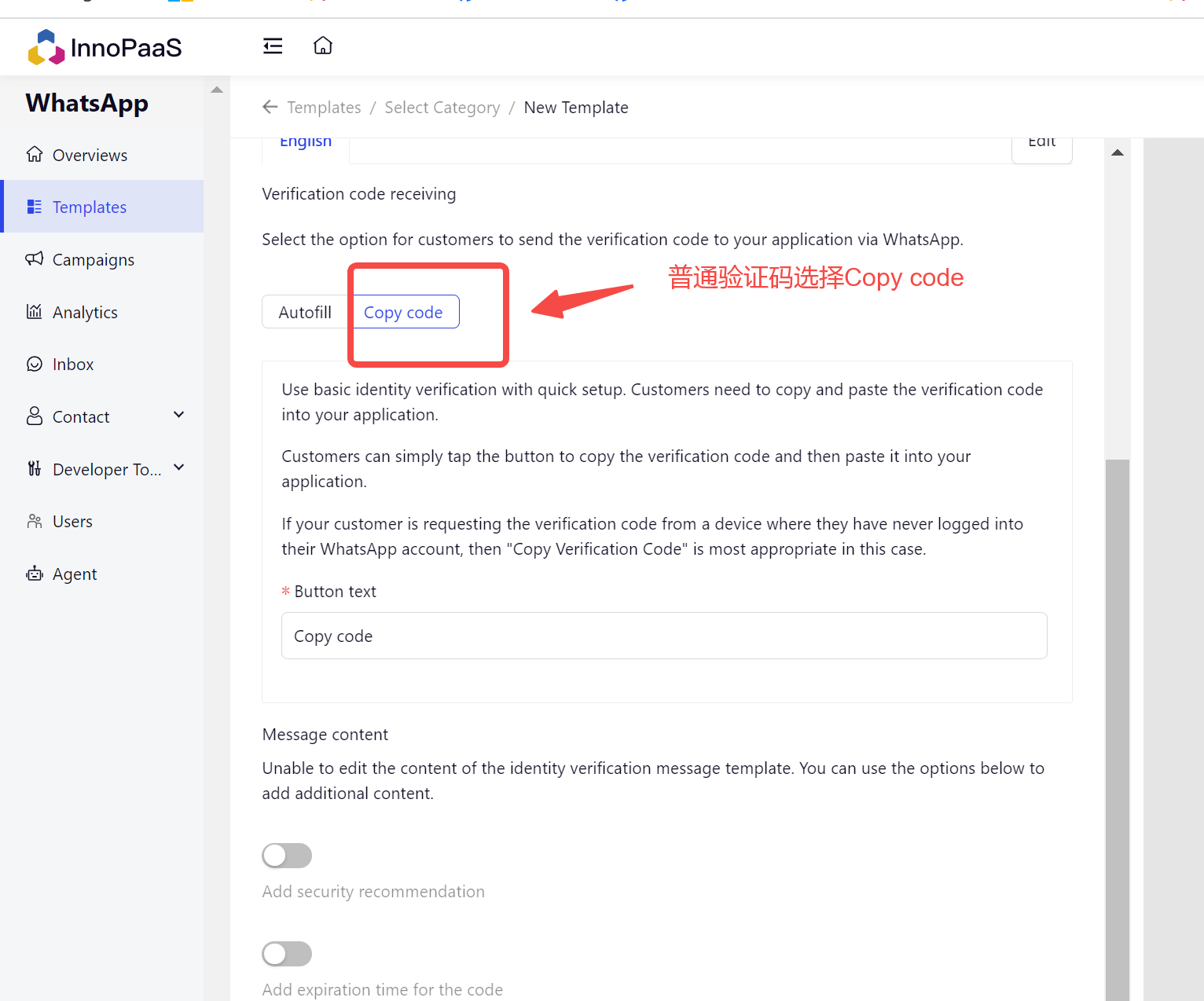Click content scrollbar up arrow
This screenshot has width=1204, height=1001.
pos(1117,152)
